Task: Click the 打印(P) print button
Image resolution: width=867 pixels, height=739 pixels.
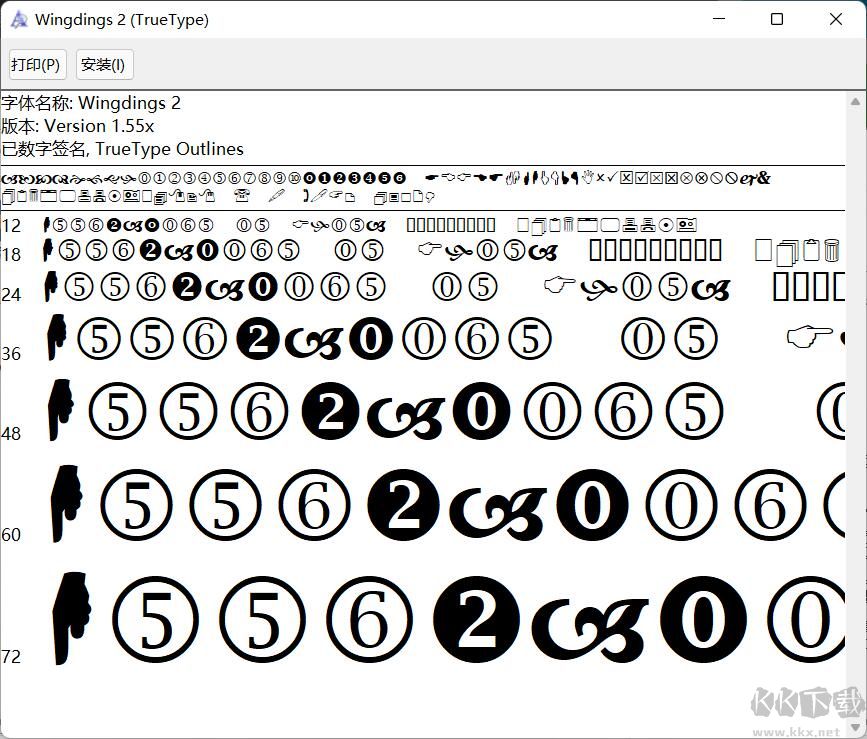Action: point(37,64)
